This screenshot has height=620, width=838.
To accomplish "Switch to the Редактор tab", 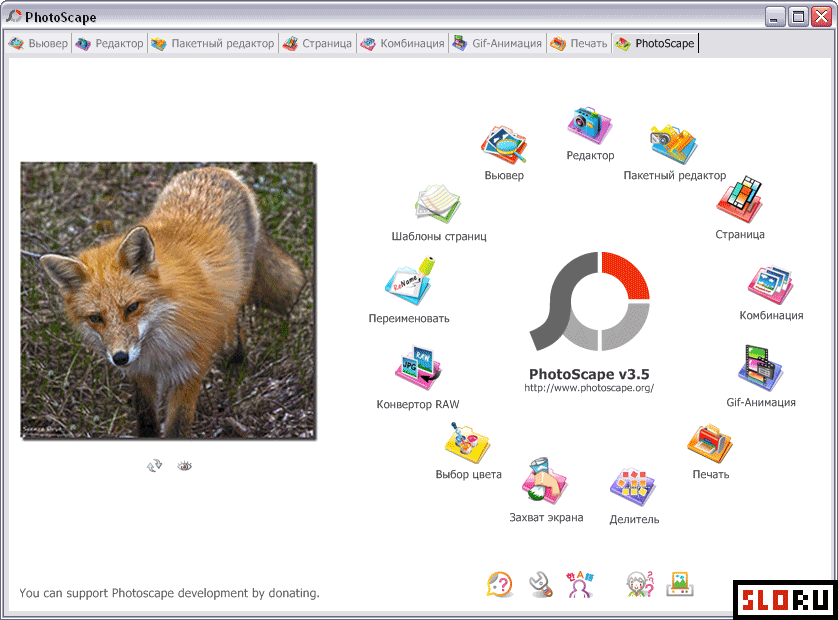I will tap(110, 44).
